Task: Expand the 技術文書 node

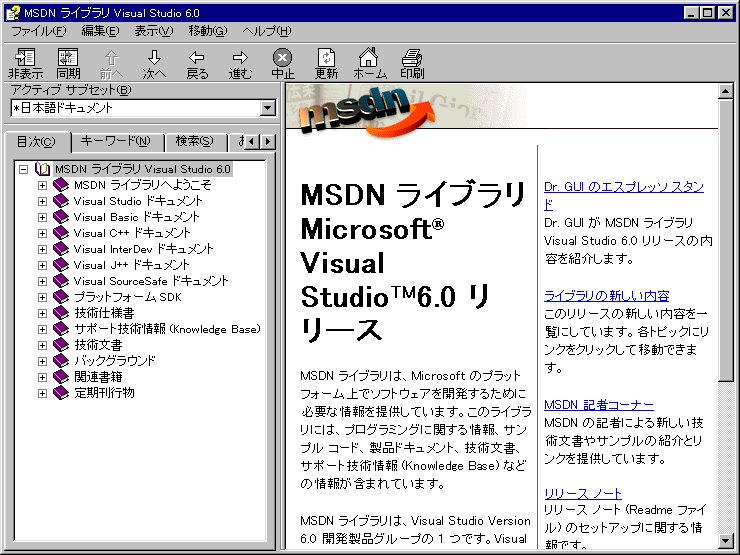Action: [42, 345]
